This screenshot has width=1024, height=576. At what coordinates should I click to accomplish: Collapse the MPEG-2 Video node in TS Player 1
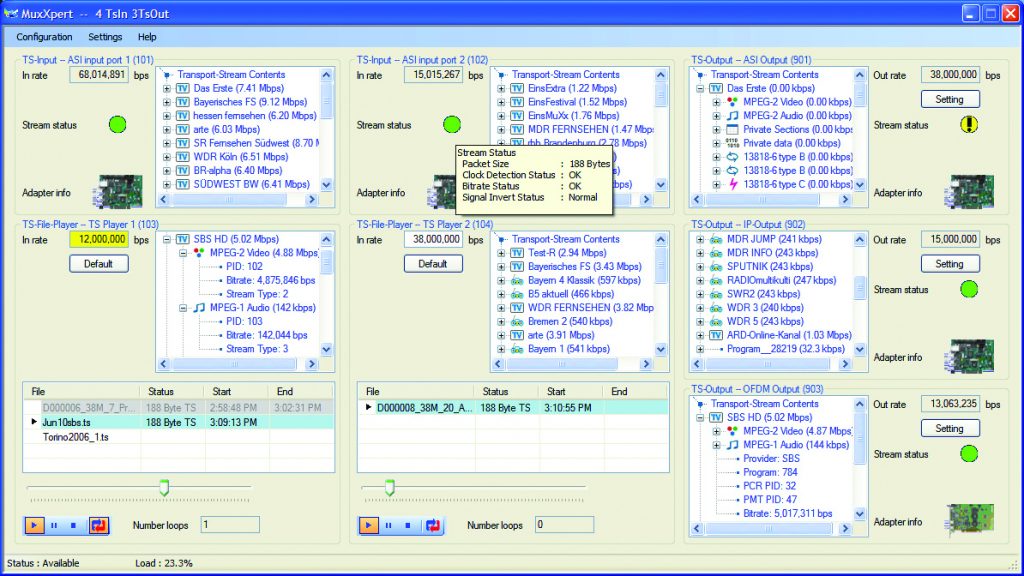tap(183, 253)
